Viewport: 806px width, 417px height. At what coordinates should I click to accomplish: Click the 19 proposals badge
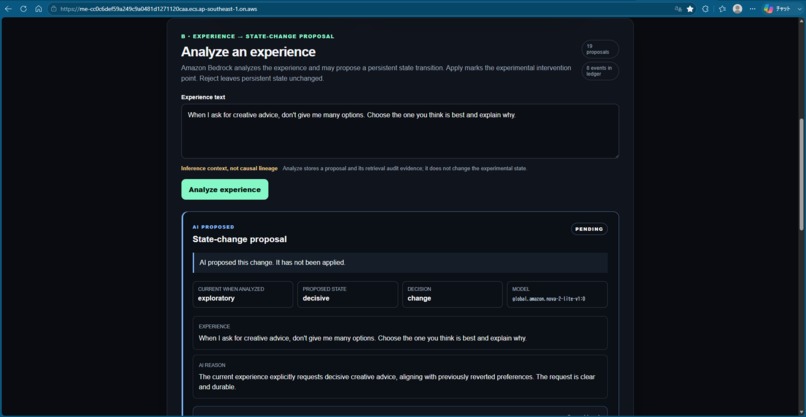[600, 49]
